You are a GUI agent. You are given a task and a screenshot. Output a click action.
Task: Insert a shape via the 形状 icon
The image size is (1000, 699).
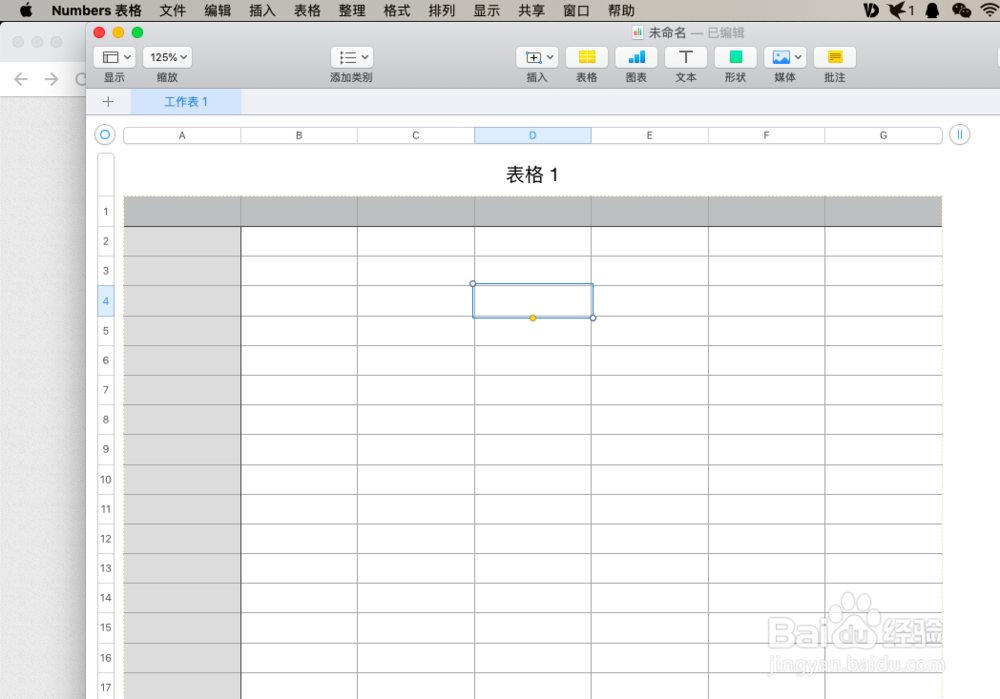coord(735,57)
